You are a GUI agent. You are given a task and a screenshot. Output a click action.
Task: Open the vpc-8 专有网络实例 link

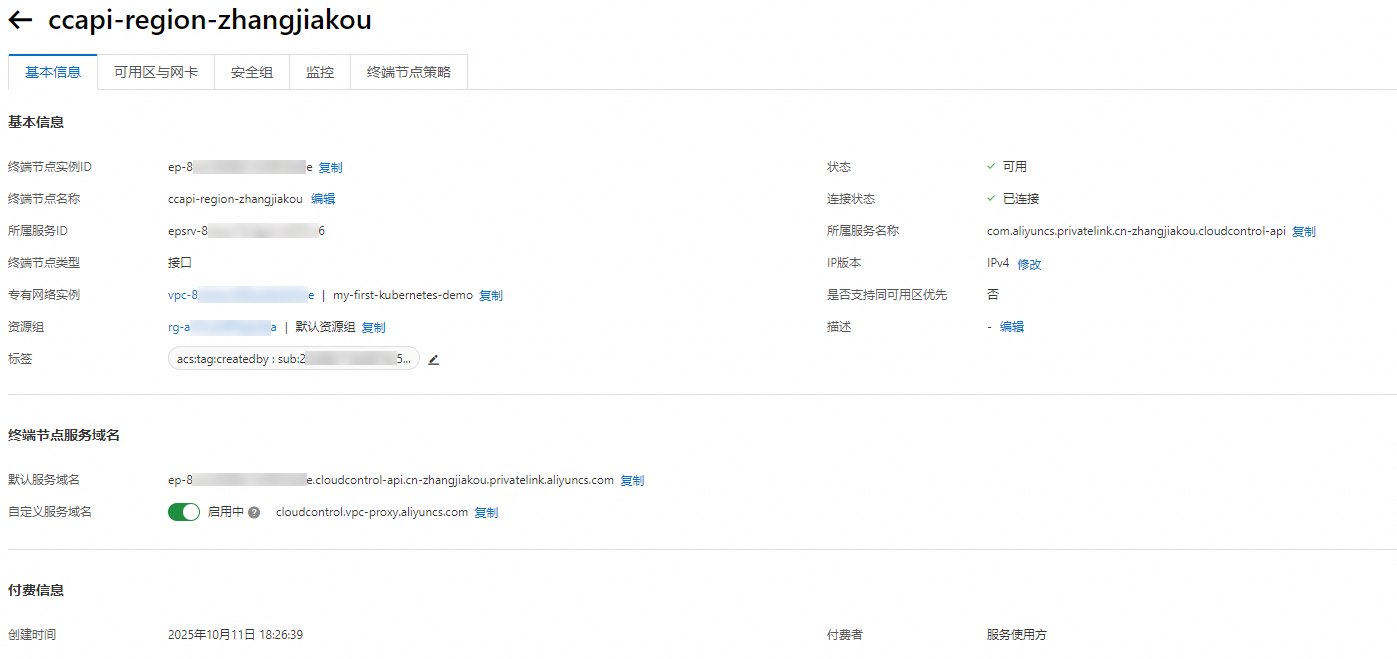pyautogui.click(x=241, y=296)
